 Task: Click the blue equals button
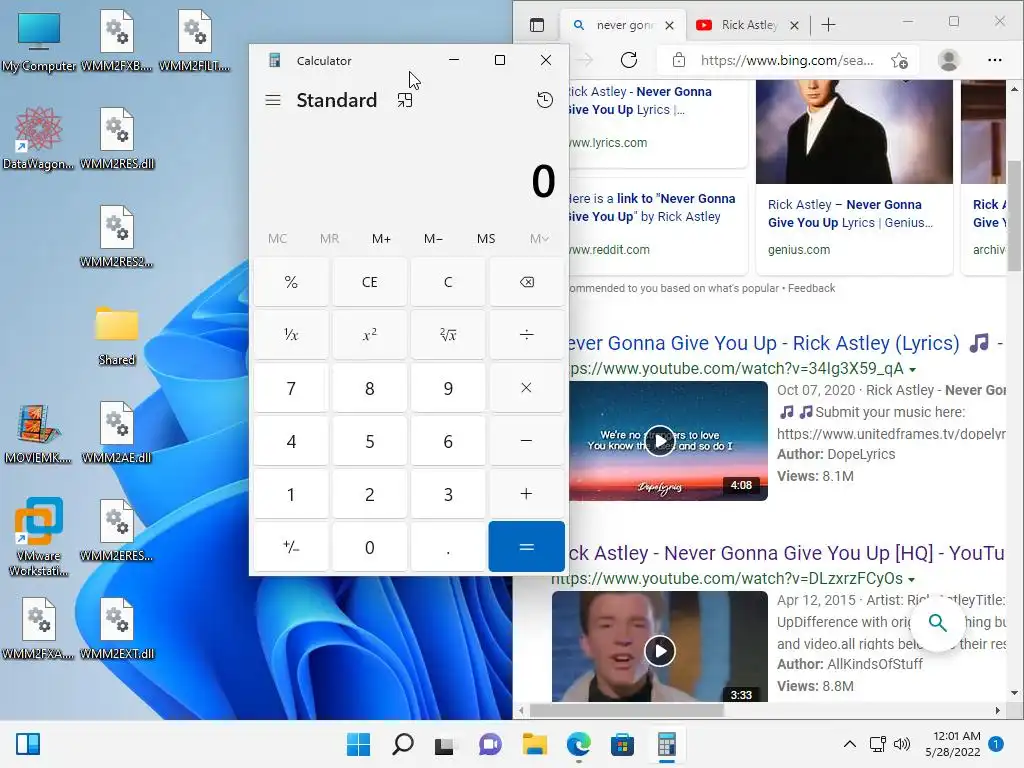click(526, 547)
